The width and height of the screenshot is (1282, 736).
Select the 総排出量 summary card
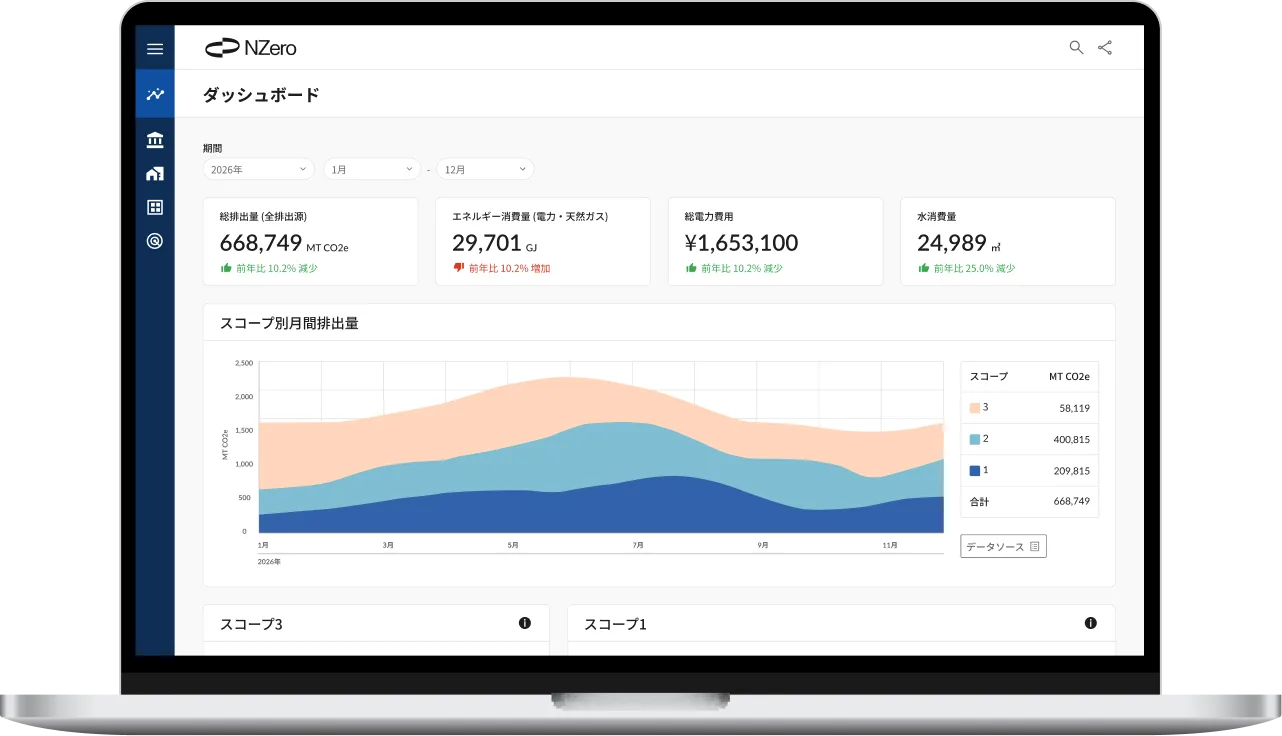point(310,242)
